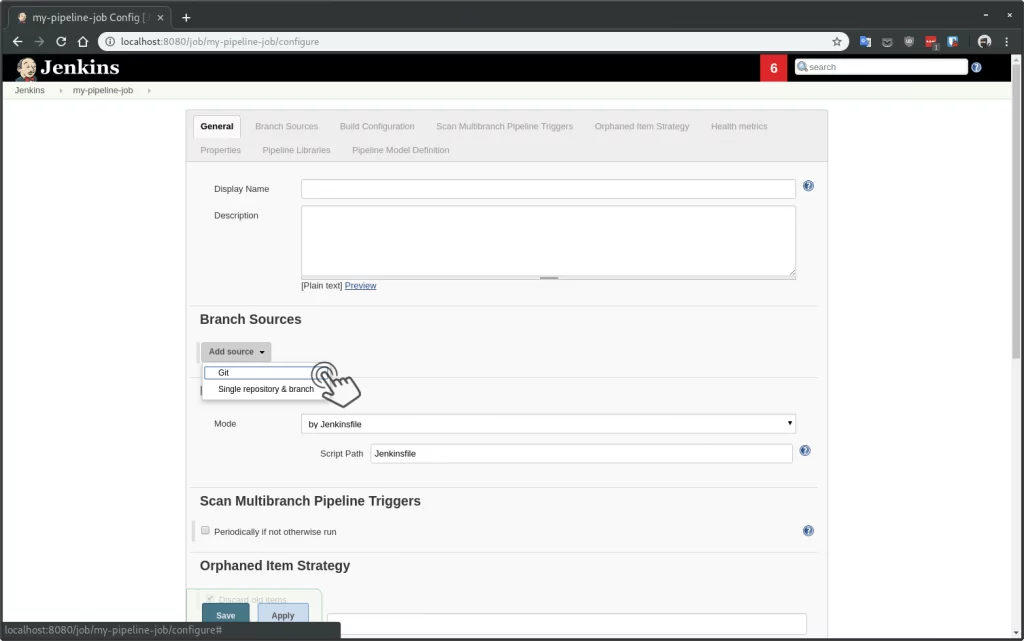Bookmark this page with star icon
1024x641 pixels.
[837, 42]
